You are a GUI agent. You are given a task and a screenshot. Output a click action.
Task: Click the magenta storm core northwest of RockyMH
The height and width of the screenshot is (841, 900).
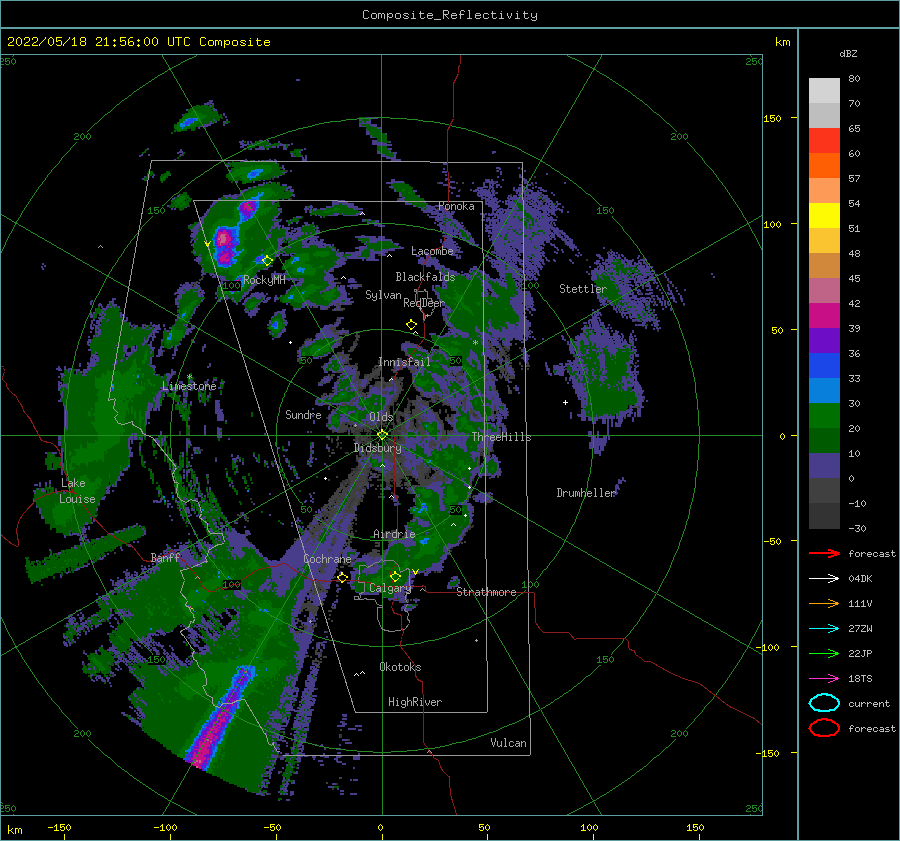tap(224, 246)
